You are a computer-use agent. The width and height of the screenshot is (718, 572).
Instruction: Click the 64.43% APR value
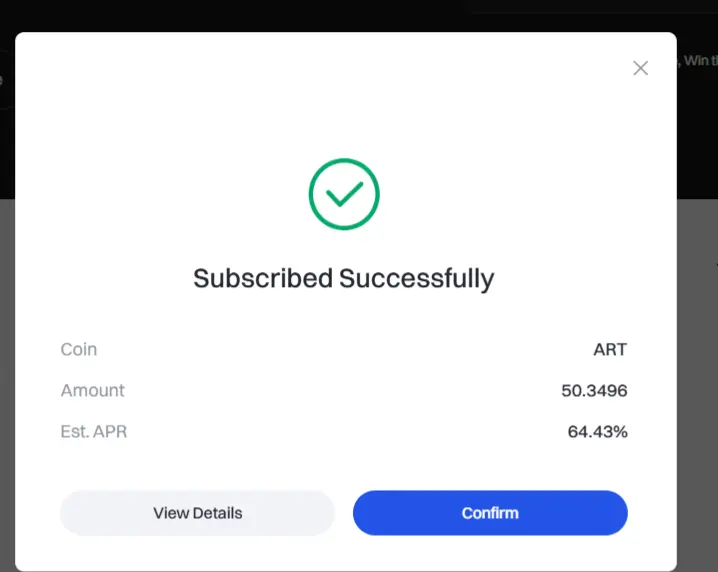(598, 431)
